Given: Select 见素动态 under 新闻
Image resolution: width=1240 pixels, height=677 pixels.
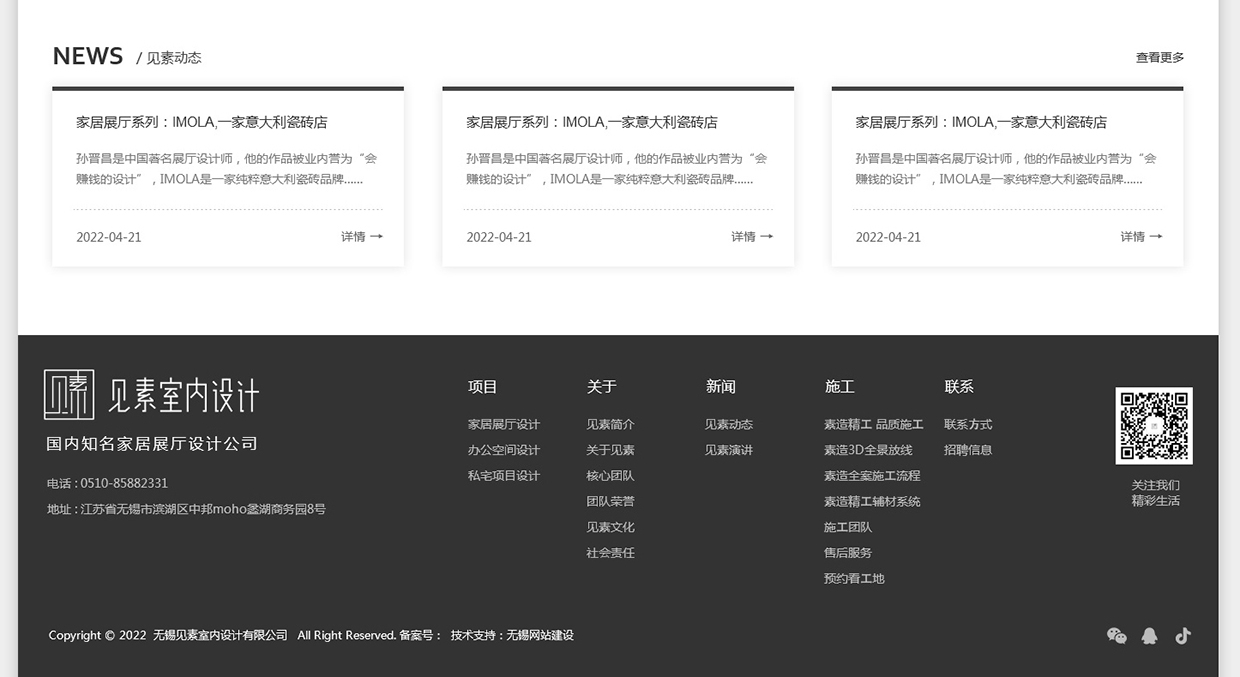Looking at the screenshot, I should pos(728,425).
